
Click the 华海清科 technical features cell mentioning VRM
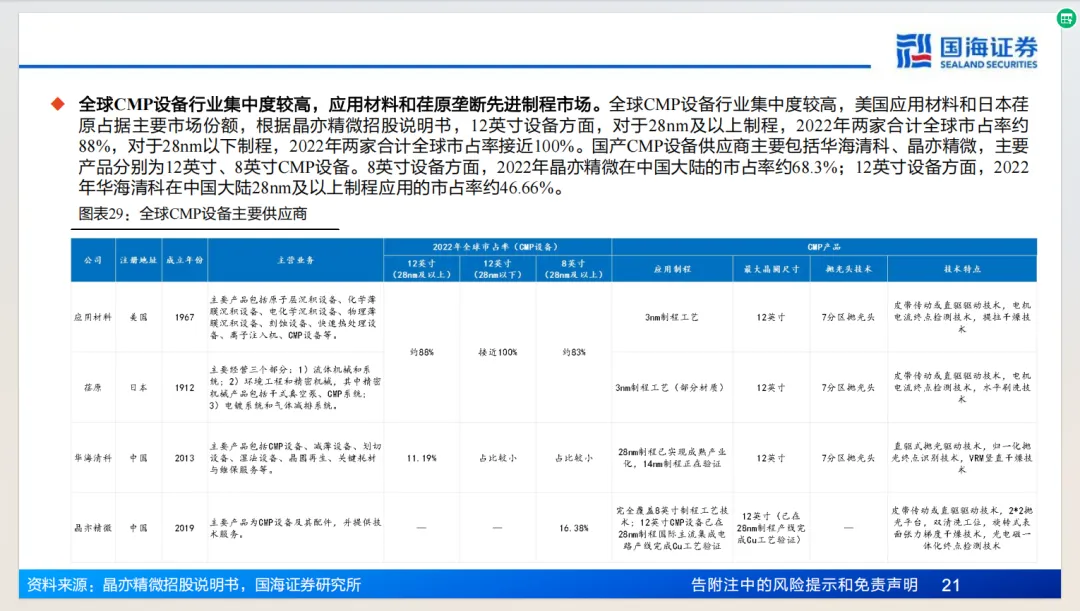962,458
